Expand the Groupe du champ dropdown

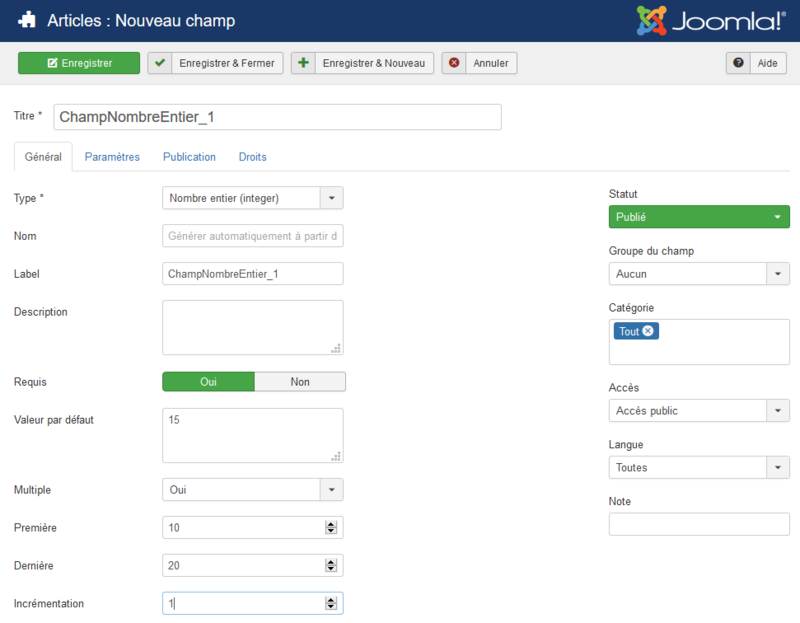(x=777, y=274)
